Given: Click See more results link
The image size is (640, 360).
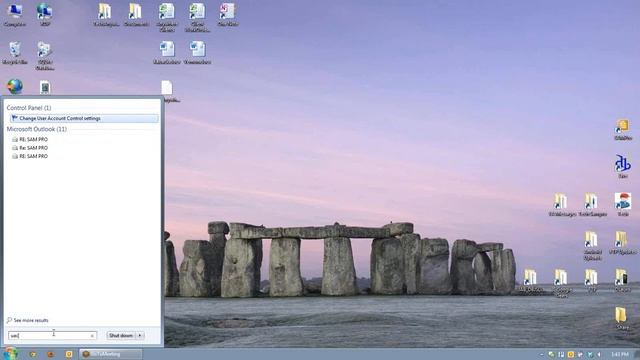Looking at the screenshot, I should click(31, 320).
